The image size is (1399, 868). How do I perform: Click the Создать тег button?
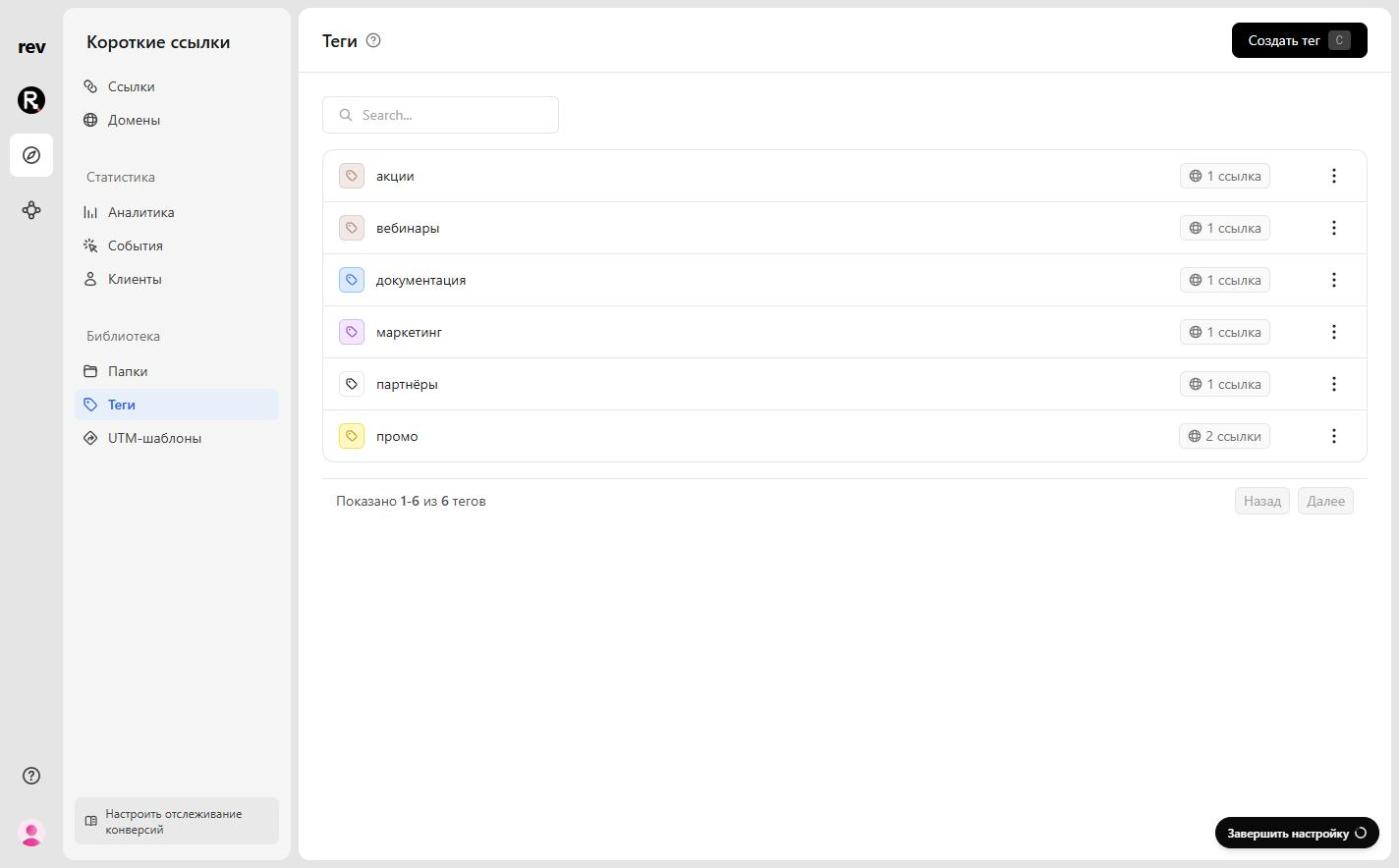(x=1299, y=41)
